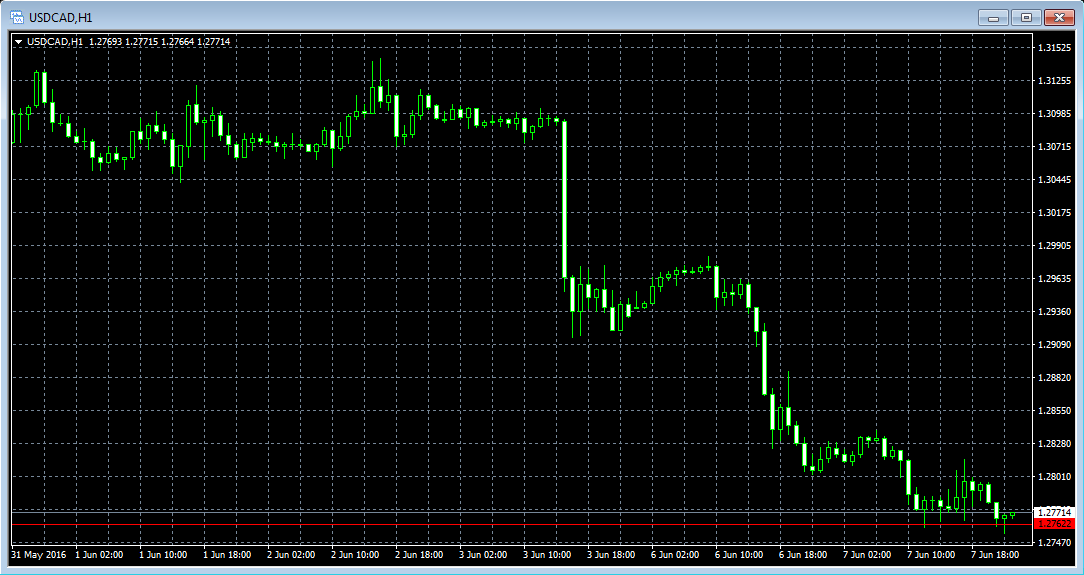
Task: Click the OHLC values 1.27693 1.27715 1.27664 1.27714
Action: click(160, 42)
